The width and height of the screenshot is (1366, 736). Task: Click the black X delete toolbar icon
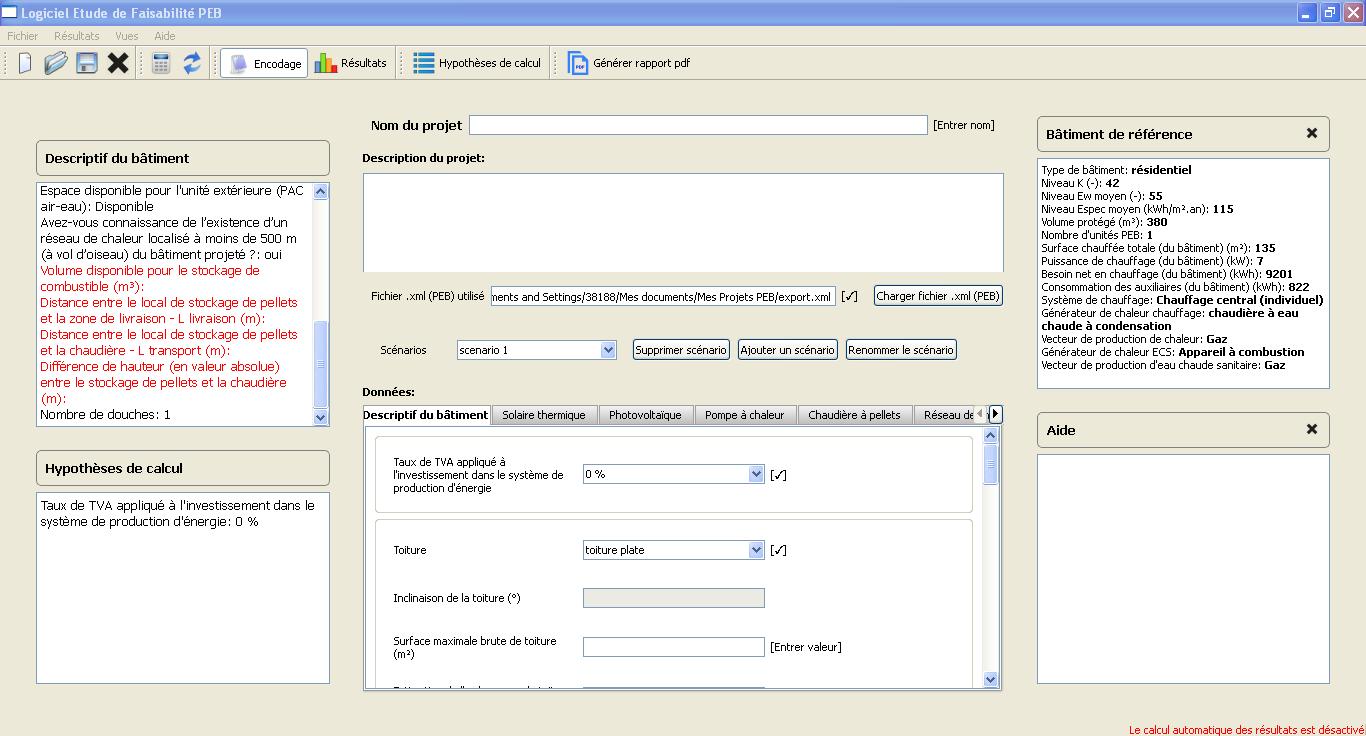tap(118, 63)
